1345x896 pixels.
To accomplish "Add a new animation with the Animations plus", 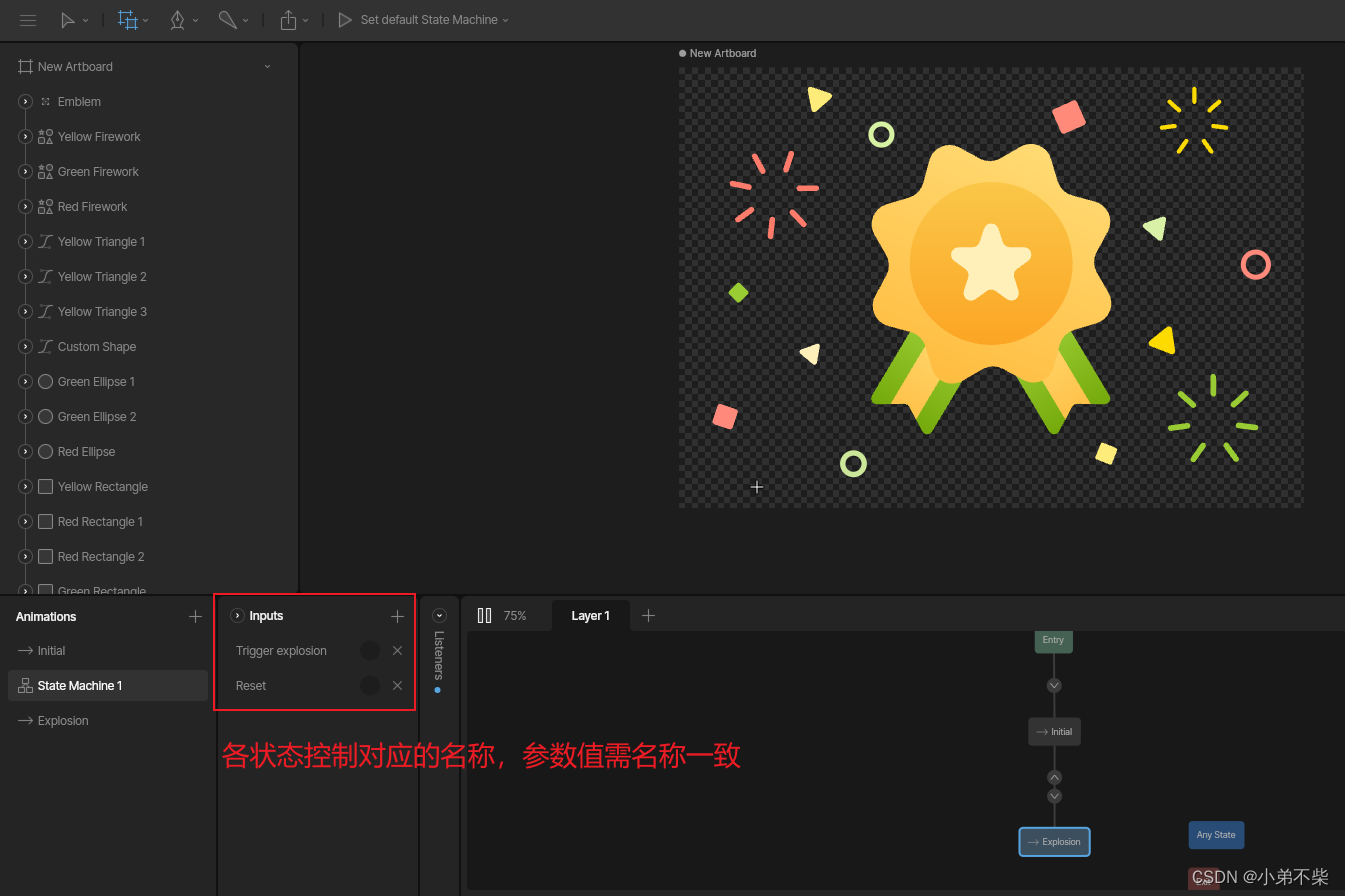I will (x=194, y=616).
